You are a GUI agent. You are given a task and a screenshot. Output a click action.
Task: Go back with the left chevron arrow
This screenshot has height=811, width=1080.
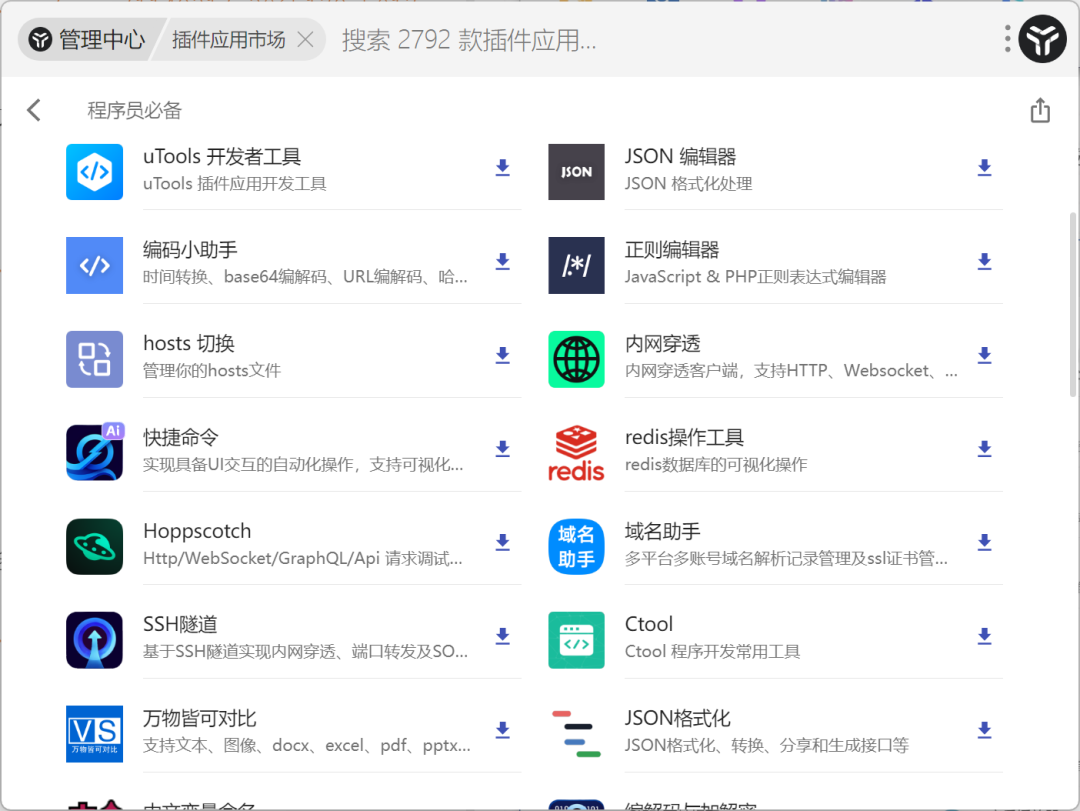[34, 110]
